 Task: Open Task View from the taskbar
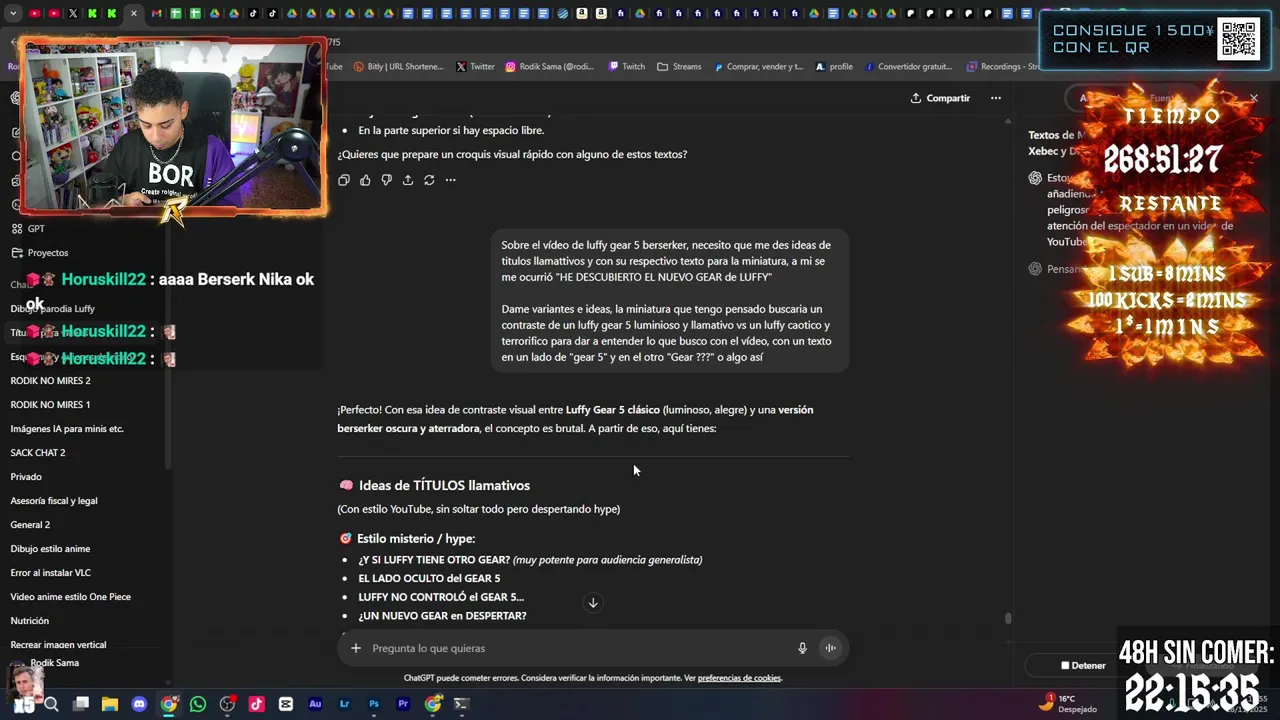coord(81,704)
